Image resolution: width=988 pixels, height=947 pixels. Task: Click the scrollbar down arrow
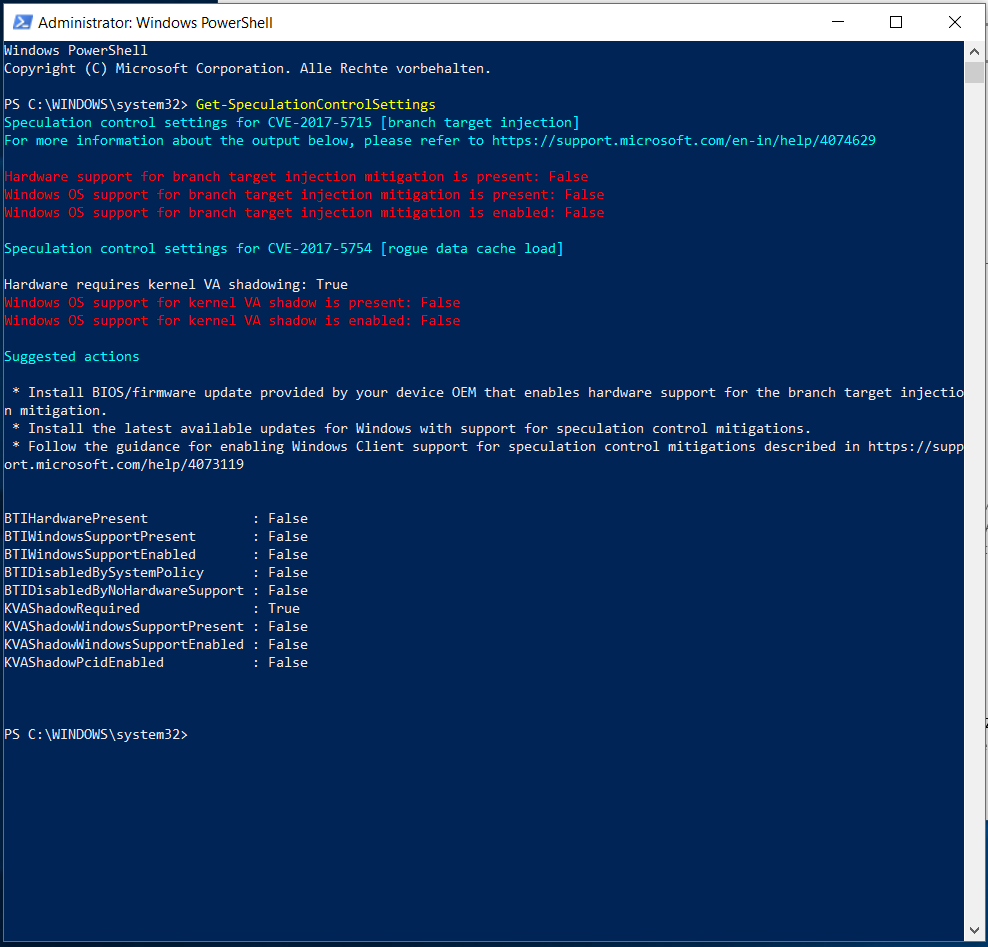974,931
